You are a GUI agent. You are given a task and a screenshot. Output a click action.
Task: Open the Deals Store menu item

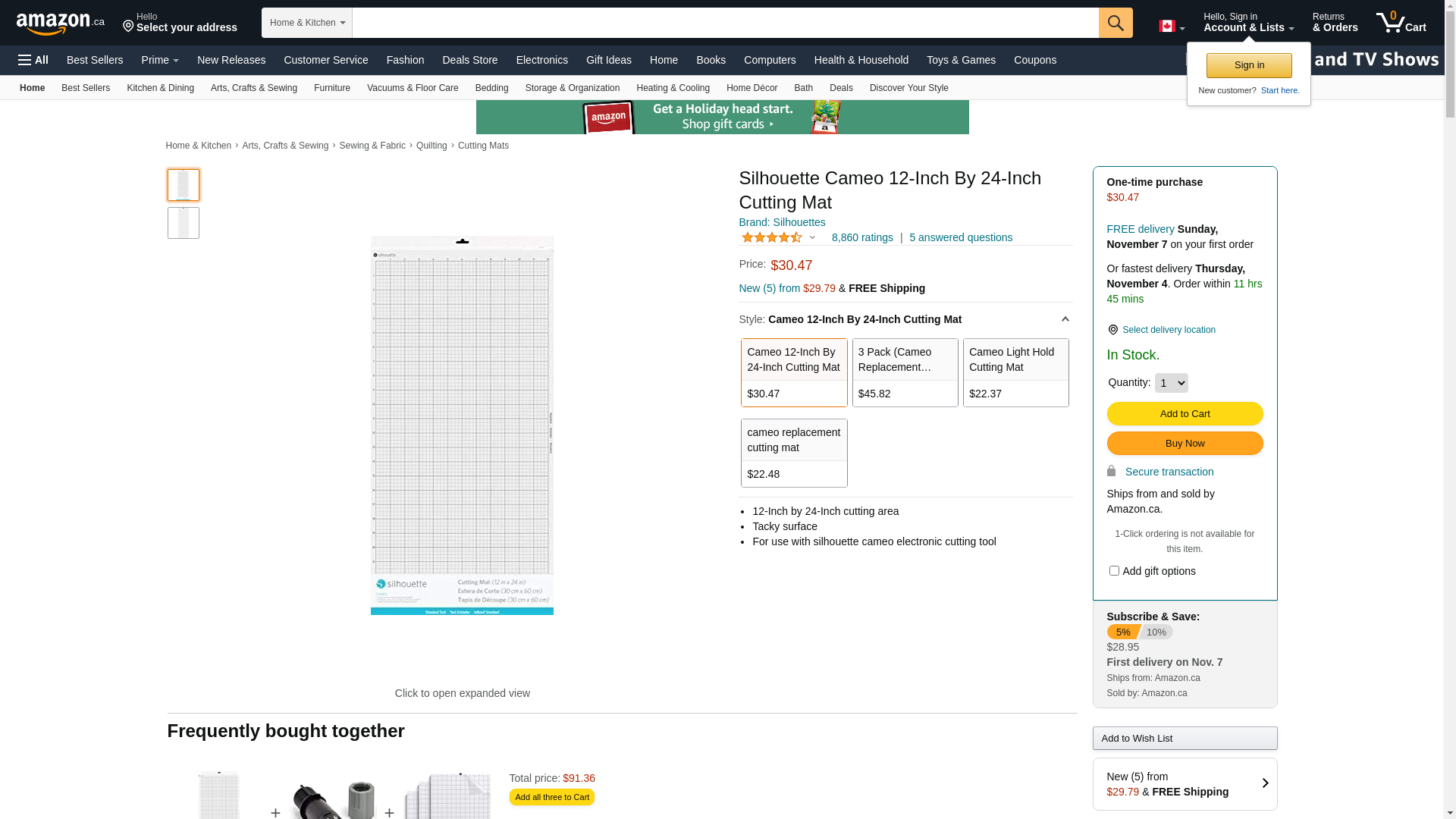(469, 60)
